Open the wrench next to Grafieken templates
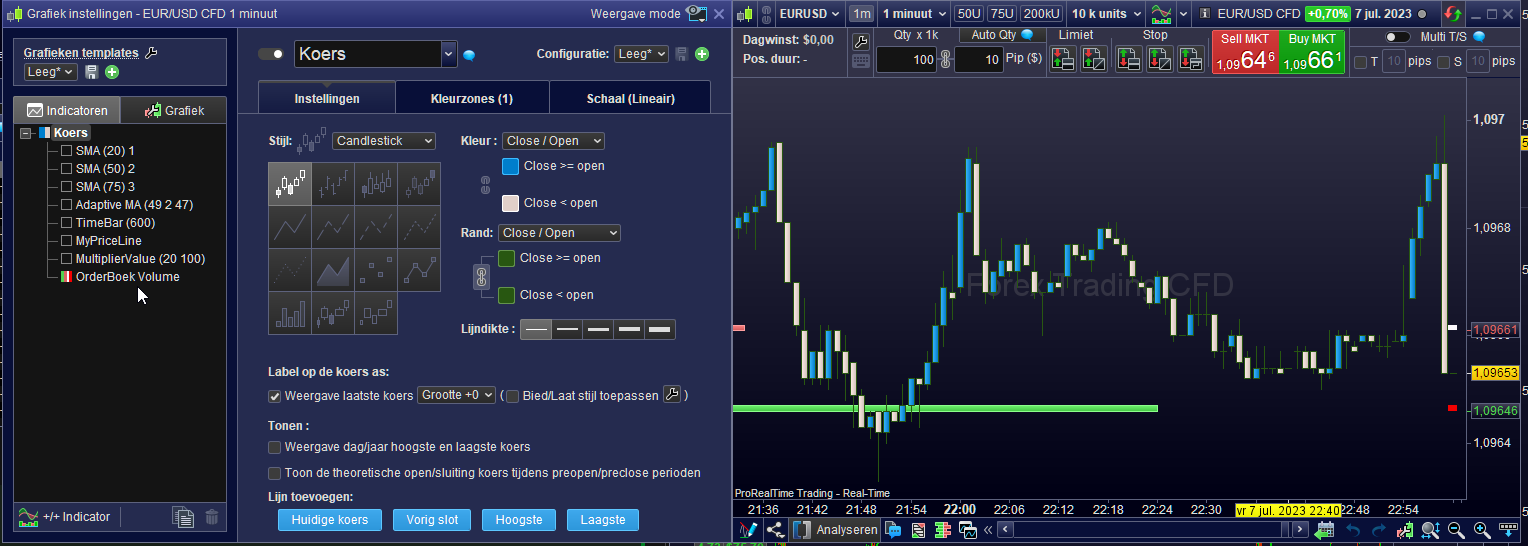 tap(152, 53)
